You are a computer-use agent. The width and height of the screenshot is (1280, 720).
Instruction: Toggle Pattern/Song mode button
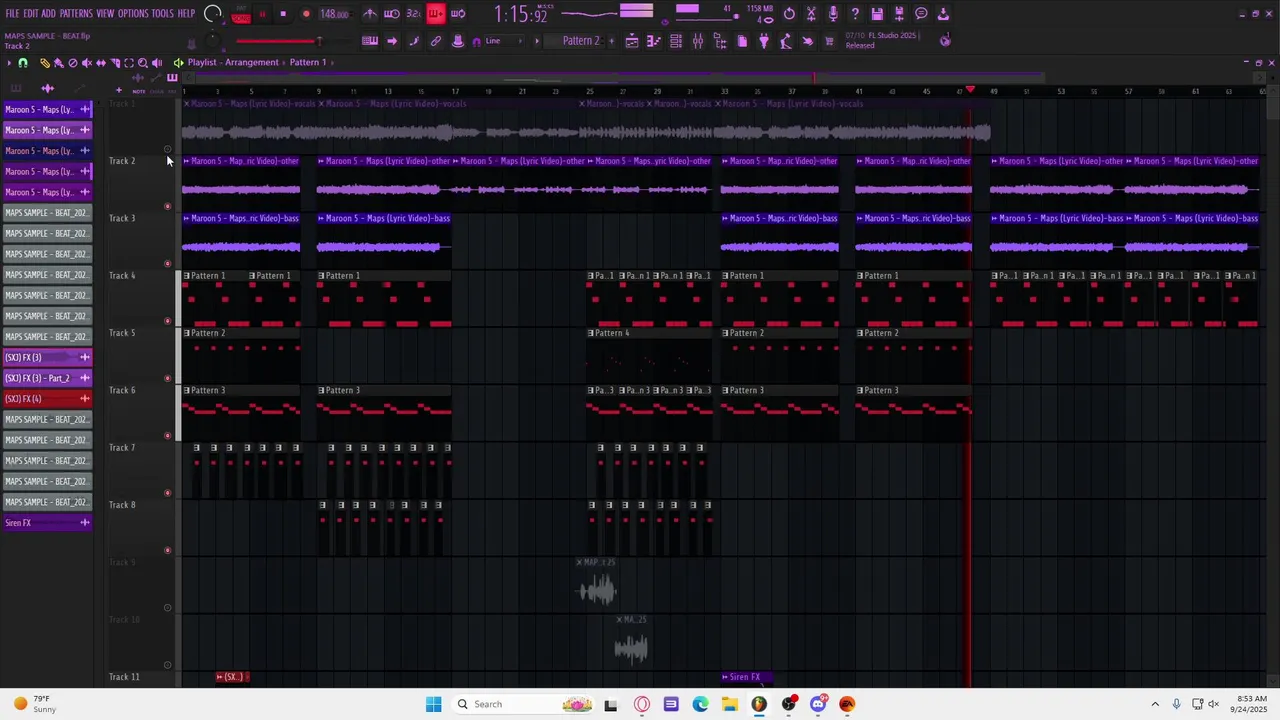pyautogui.click(x=241, y=15)
